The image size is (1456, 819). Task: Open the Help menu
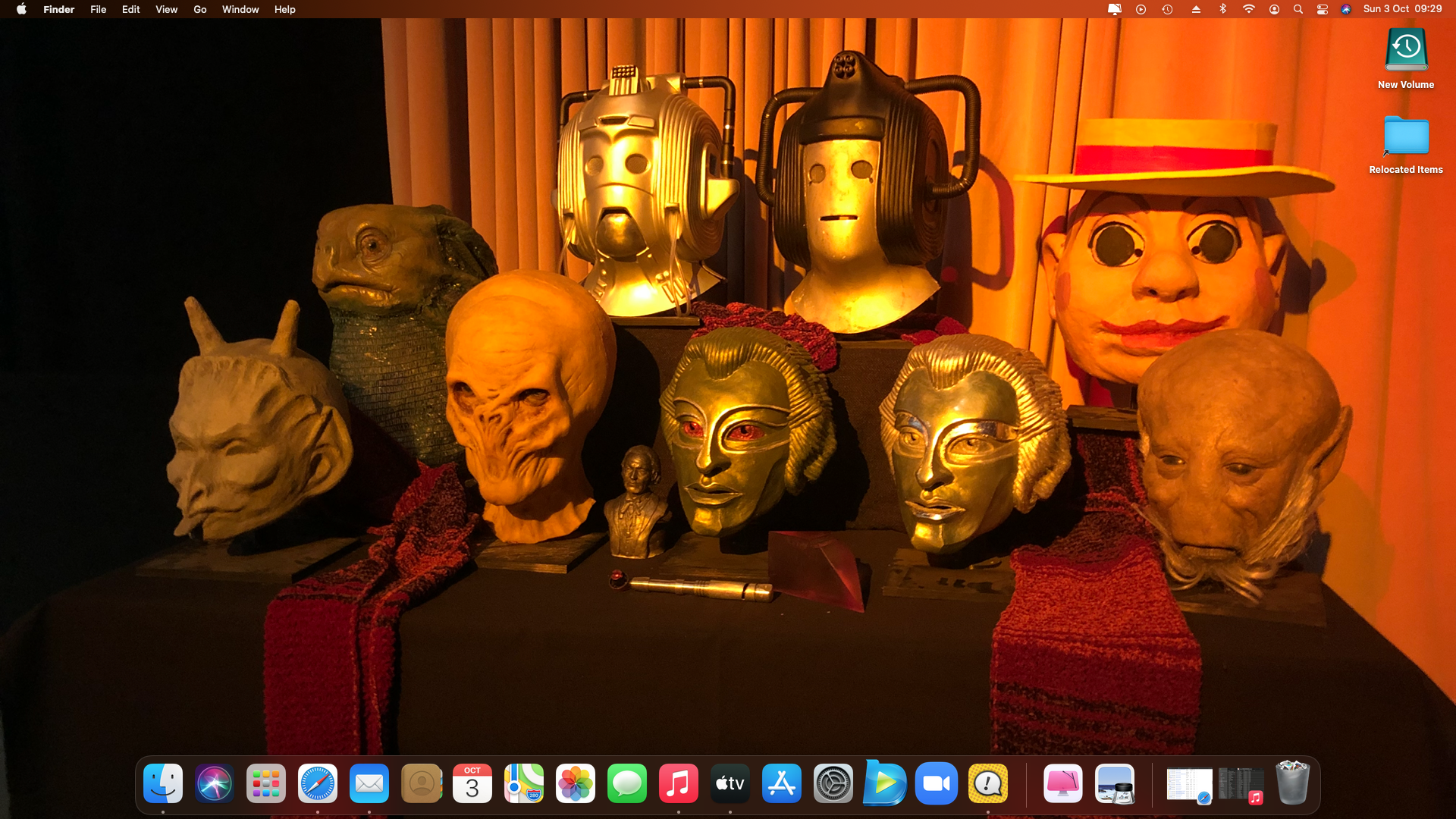click(x=285, y=9)
